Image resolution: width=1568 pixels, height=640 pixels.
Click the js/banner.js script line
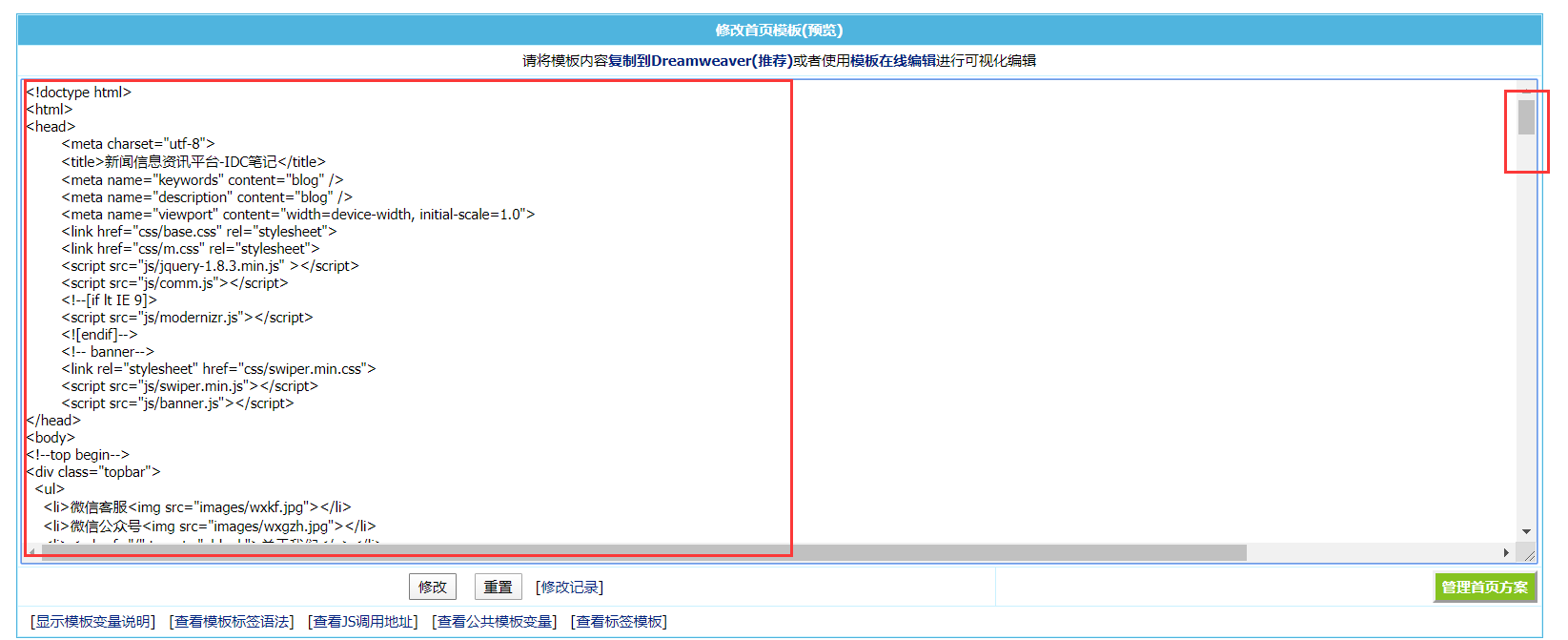tap(177, 403)
